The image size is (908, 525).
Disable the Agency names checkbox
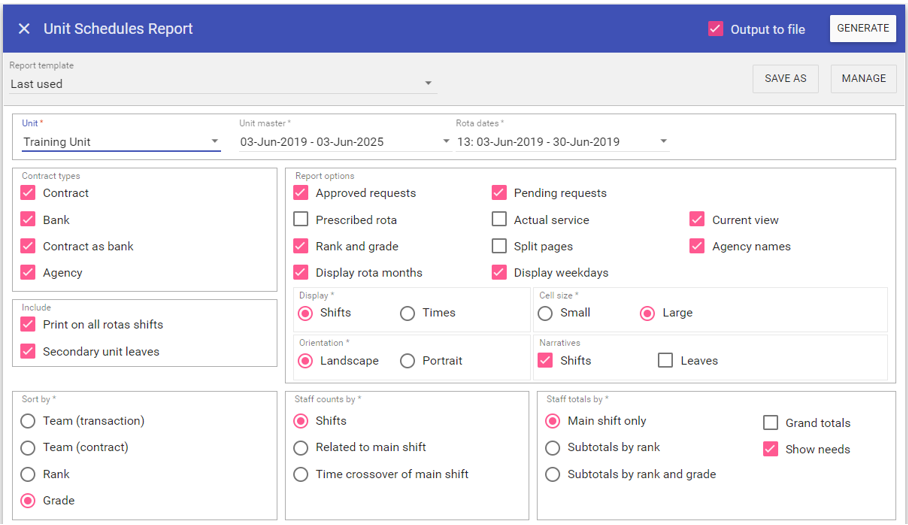pos(697,246)
